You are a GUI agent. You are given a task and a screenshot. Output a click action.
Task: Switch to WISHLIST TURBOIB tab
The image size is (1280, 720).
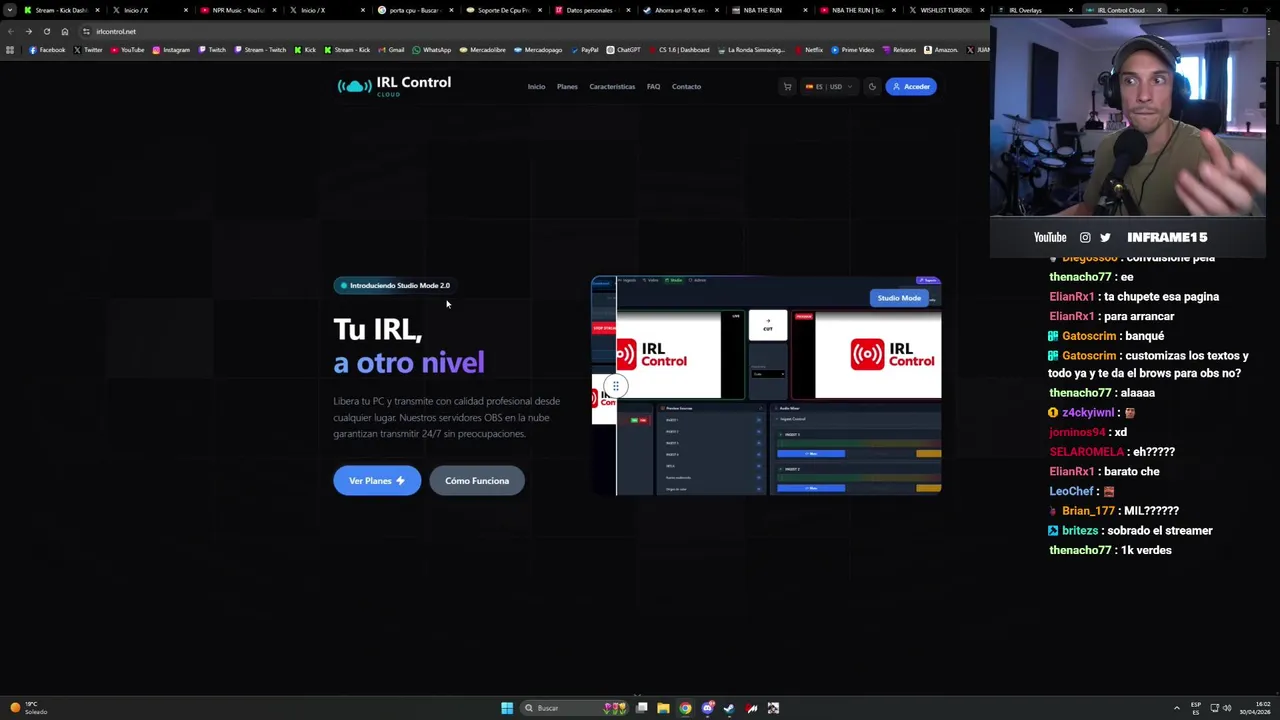[x=945, y=10]
